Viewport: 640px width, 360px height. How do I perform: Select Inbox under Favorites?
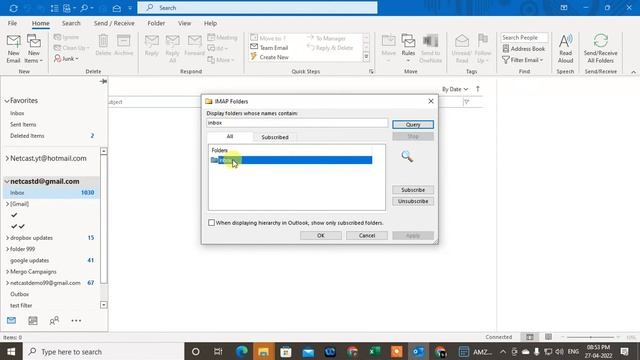(17, 113)
